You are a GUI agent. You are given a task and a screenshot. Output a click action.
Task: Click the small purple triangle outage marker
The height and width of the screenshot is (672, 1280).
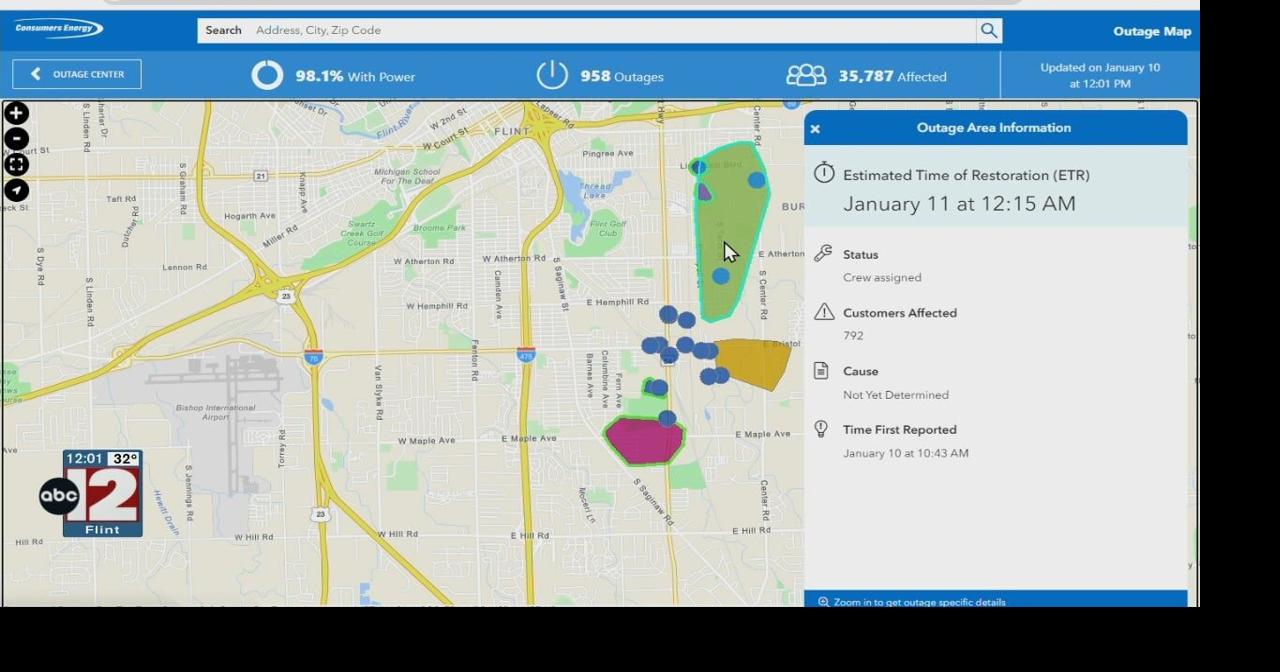pos(704,191)
